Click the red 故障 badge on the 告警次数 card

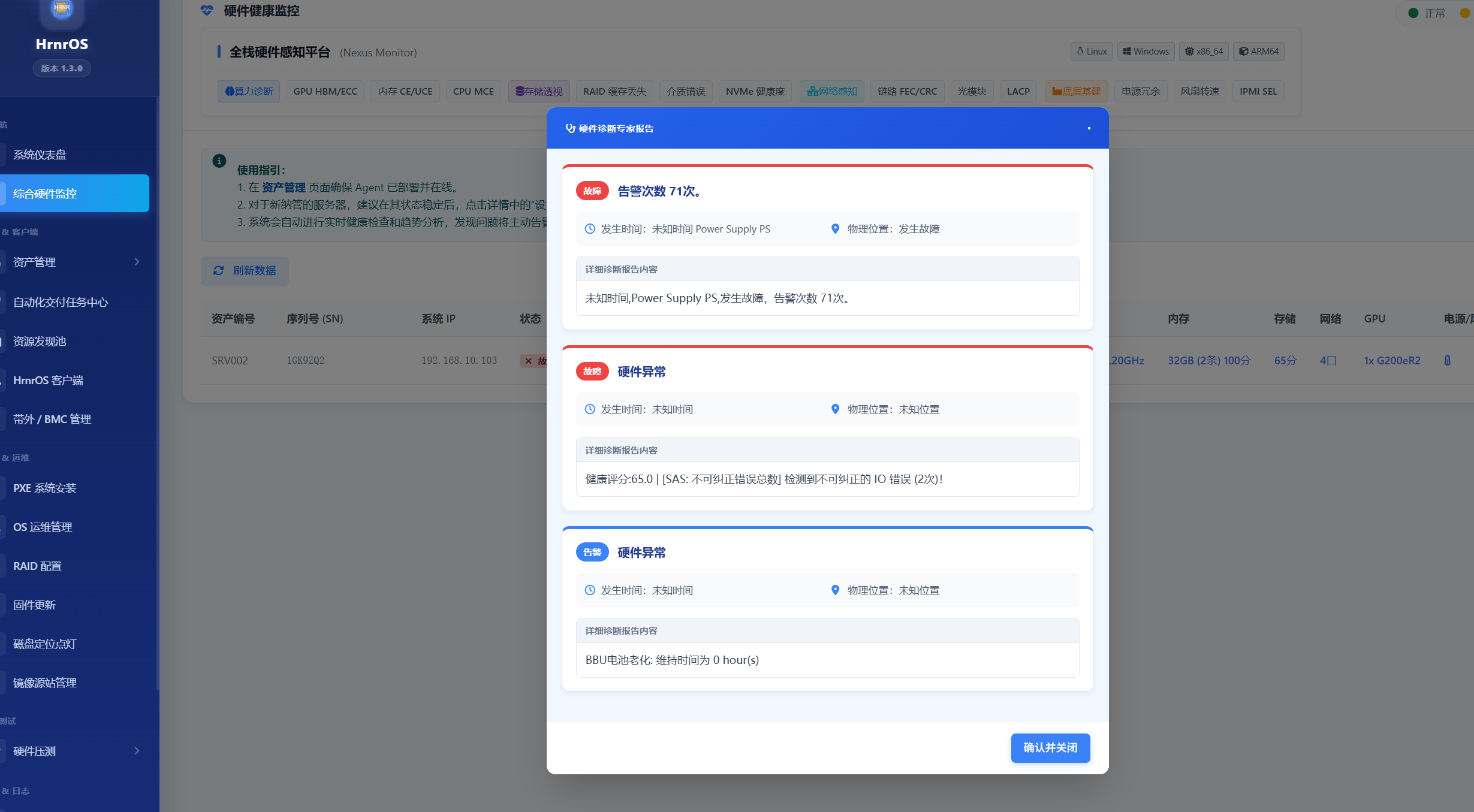(x=592, y=191)
